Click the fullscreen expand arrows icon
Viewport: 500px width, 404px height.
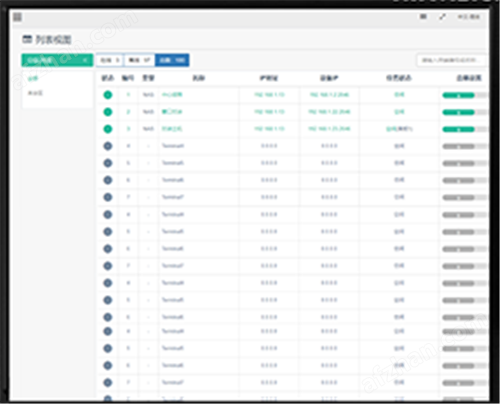(442, 17)
